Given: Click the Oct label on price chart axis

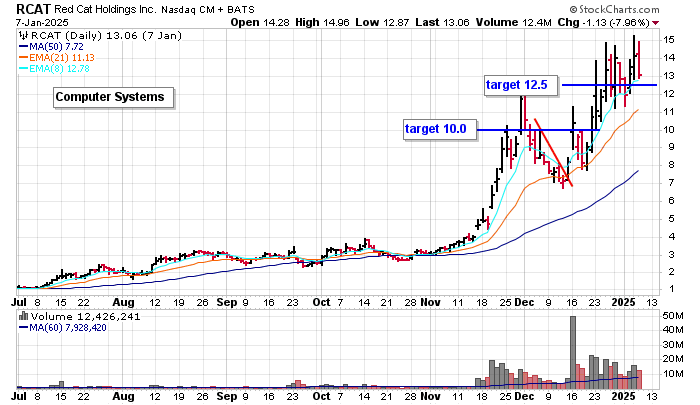Looking at the screenshot, I should click(x=321, y=302).
